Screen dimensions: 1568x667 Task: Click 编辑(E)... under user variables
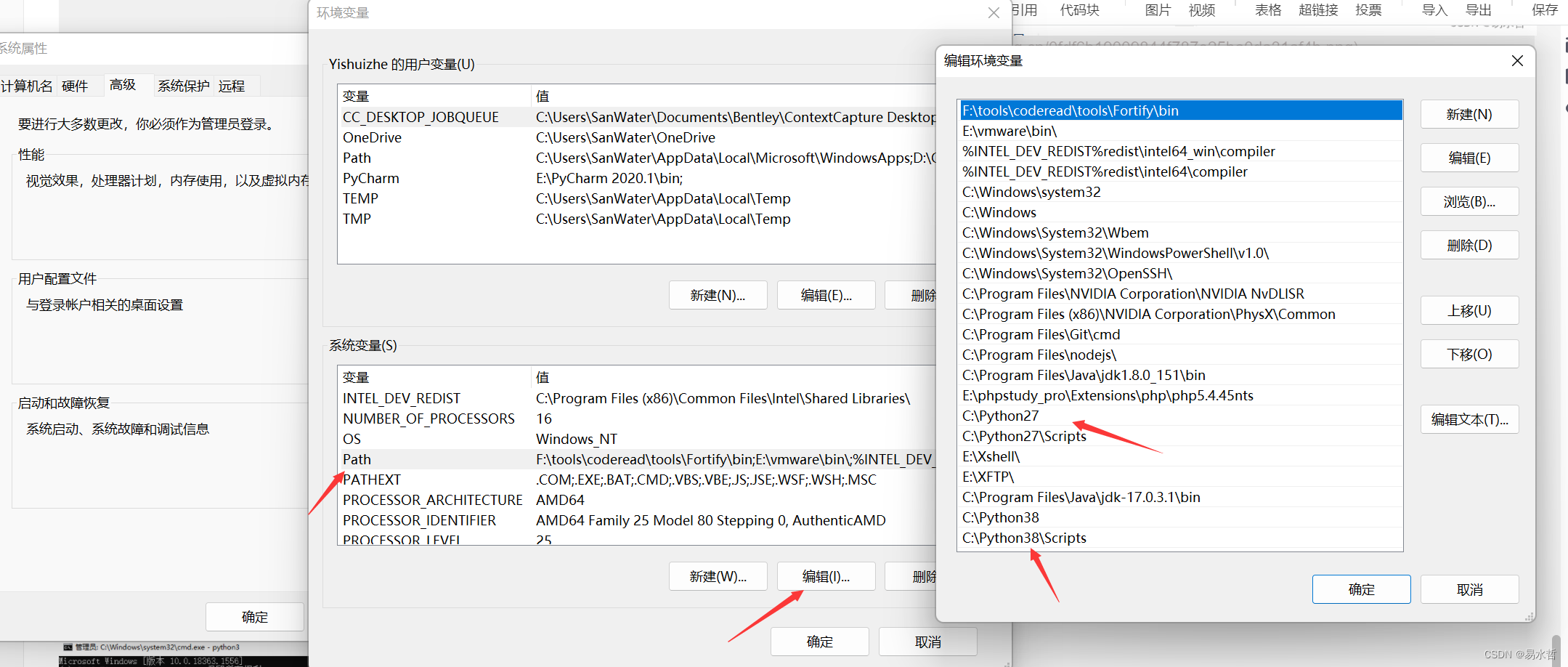tap(826, 295)
